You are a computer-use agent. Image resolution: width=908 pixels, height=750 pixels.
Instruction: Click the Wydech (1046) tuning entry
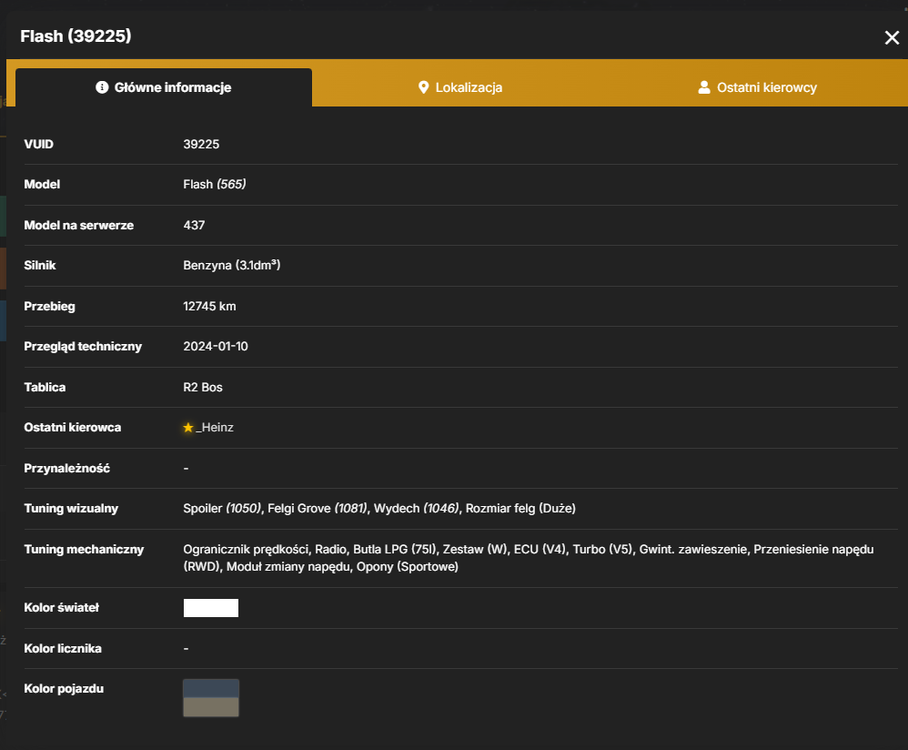[416, 508]
